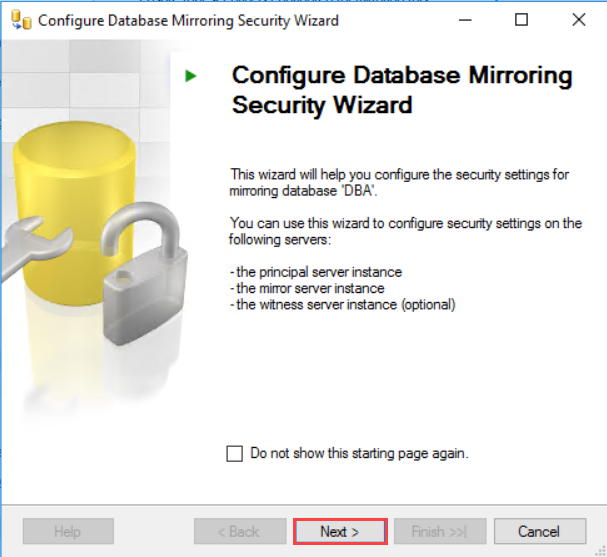
Task: Open Help from the wizard footer
Action: tap(68, 531)
